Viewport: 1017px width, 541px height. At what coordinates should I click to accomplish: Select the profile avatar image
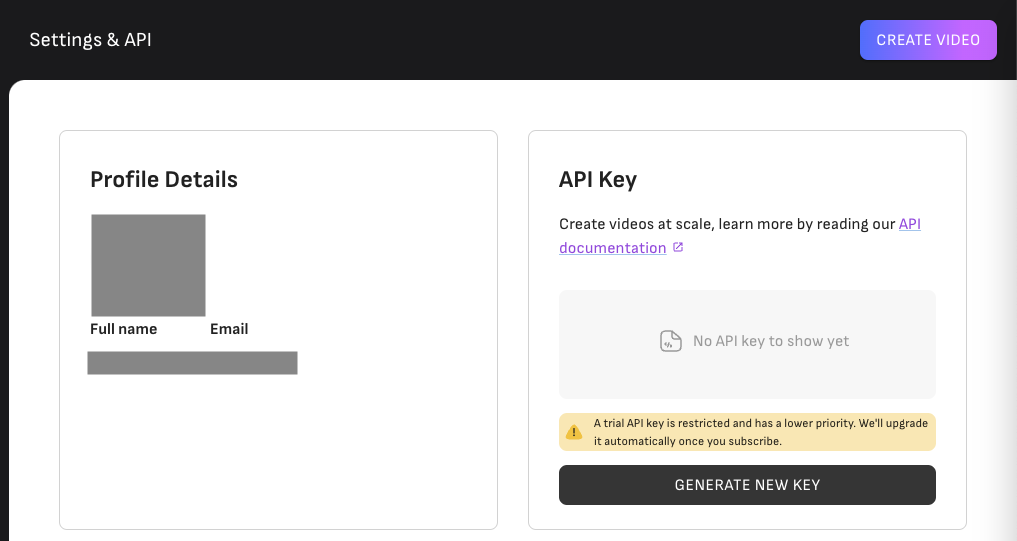pyautogui.click(x=148, y=265)
